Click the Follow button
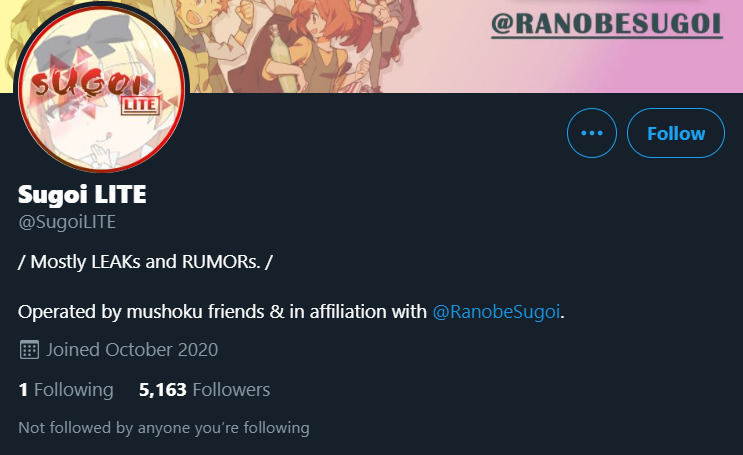Viewport: 743px width, 455px height. (676, 133)
